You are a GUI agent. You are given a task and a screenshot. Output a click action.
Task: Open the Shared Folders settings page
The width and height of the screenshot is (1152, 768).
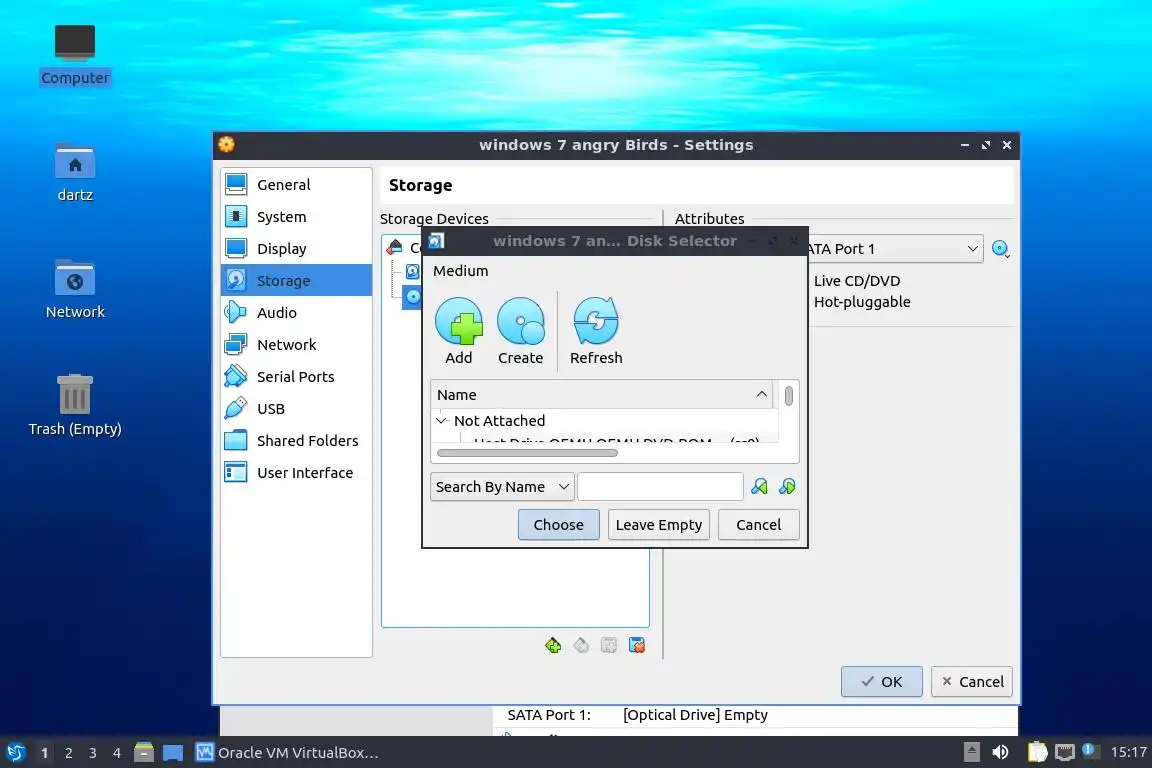coord(297,440)
